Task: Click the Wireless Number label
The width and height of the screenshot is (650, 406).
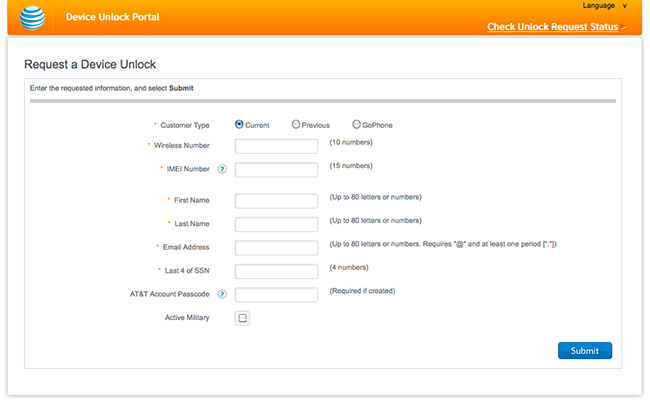Action: [182, 146]
